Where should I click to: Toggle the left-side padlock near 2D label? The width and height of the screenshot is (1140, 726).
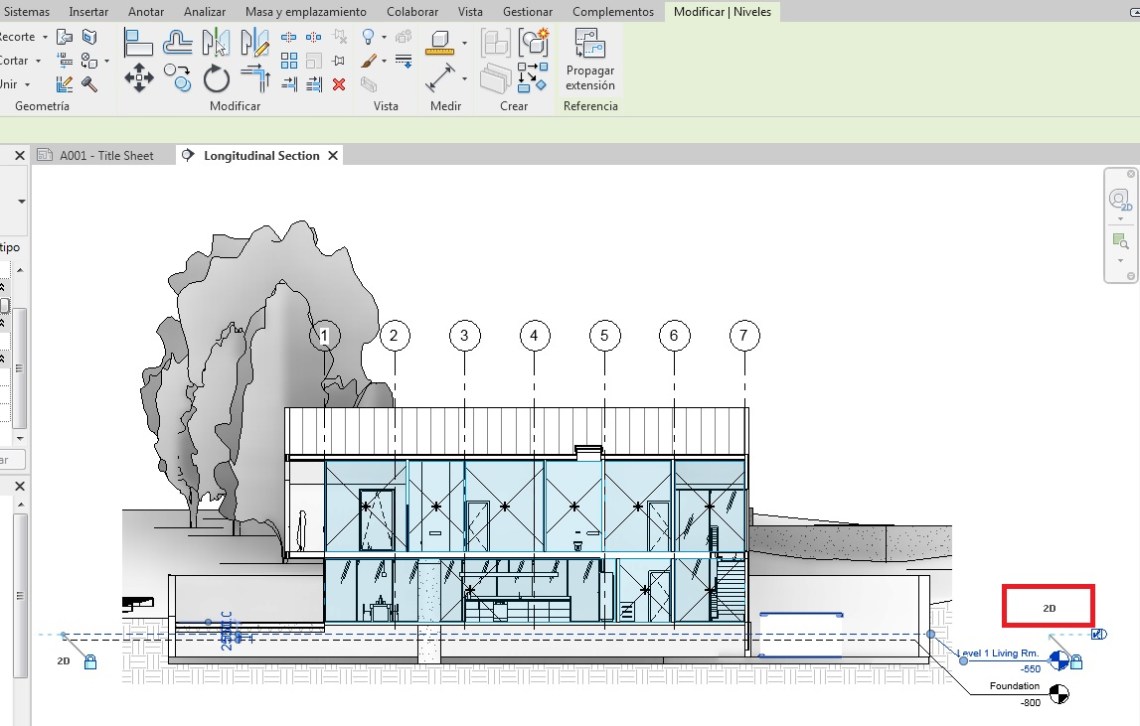(90, 662)
